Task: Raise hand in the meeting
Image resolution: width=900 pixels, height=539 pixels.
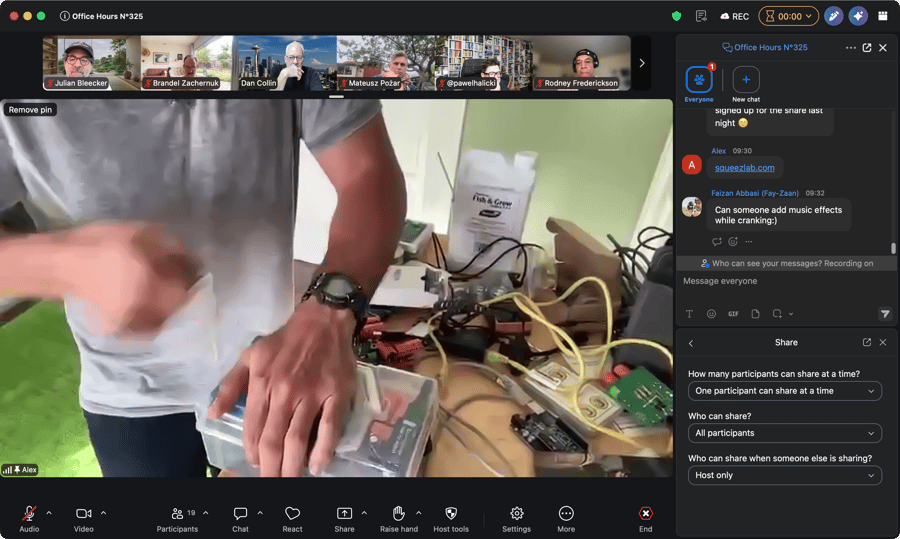Action: 399,518
